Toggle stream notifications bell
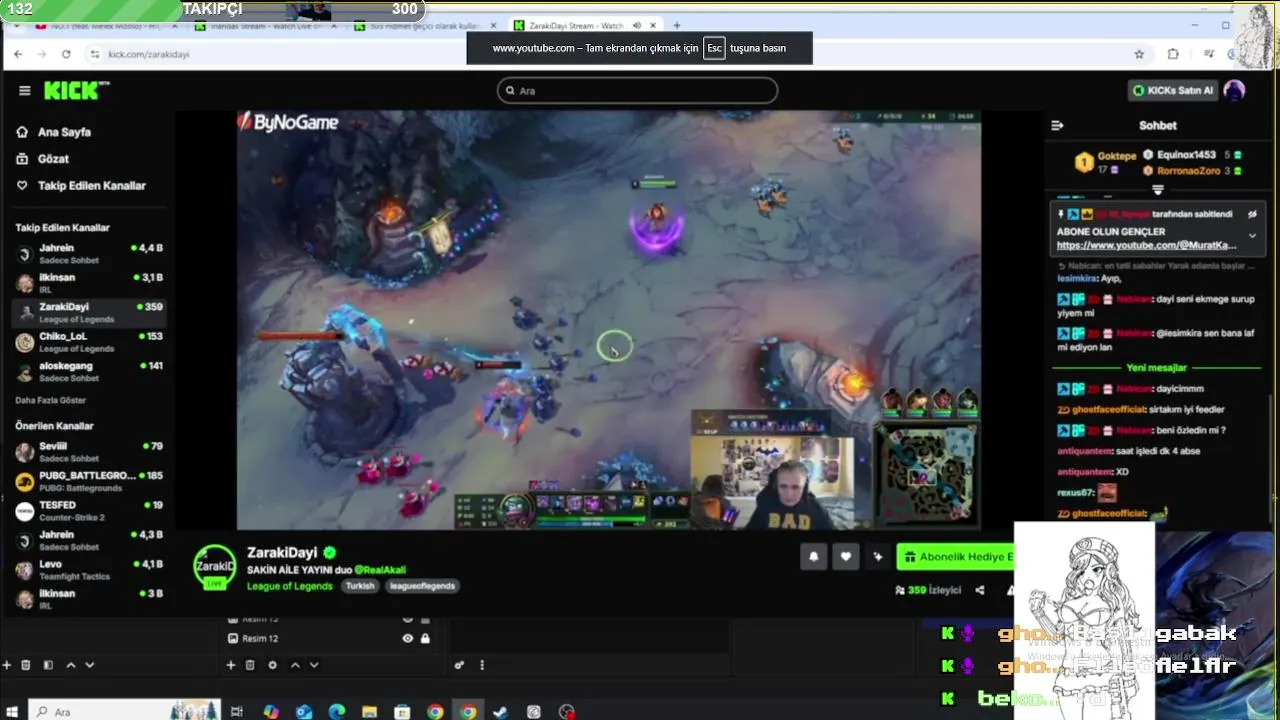Screen dimensions: 1280x720 click(x=813, y=557)
